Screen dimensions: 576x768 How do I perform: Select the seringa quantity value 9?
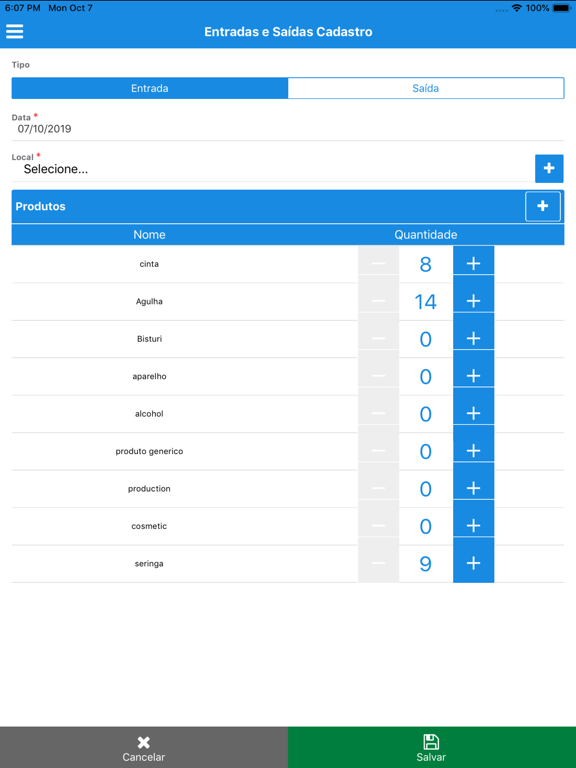[426, 564]
